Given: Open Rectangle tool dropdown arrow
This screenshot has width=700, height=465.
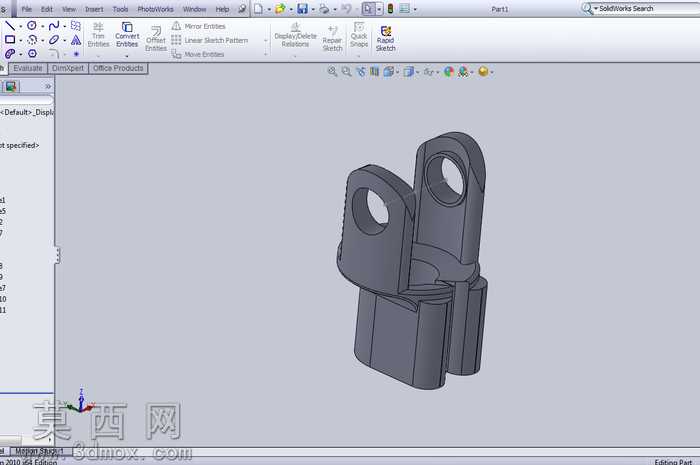Looking at the screenshot, I should (21, 40).
